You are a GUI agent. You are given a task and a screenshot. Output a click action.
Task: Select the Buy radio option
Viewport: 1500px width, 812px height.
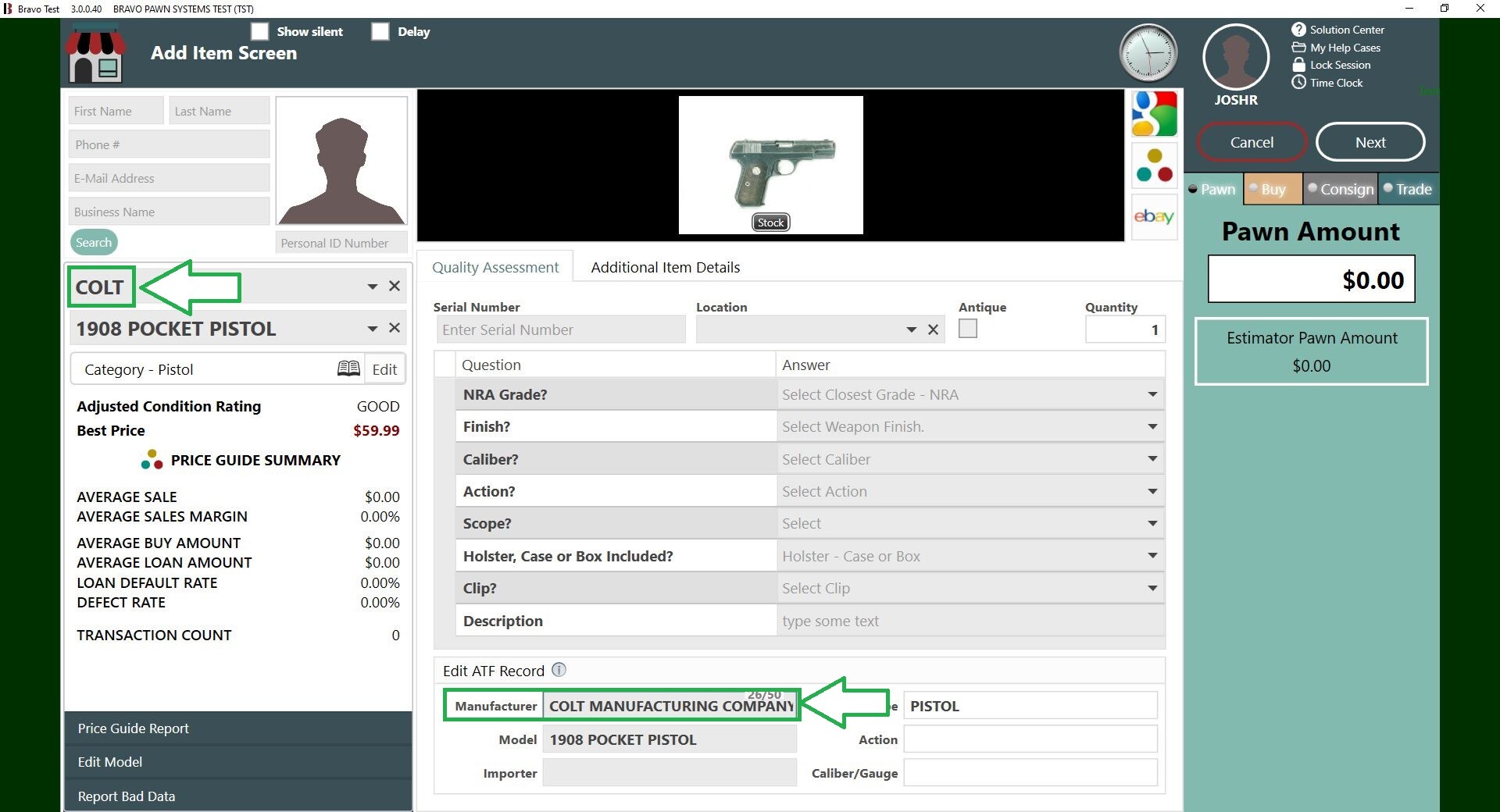click(x=1253, y=188)
